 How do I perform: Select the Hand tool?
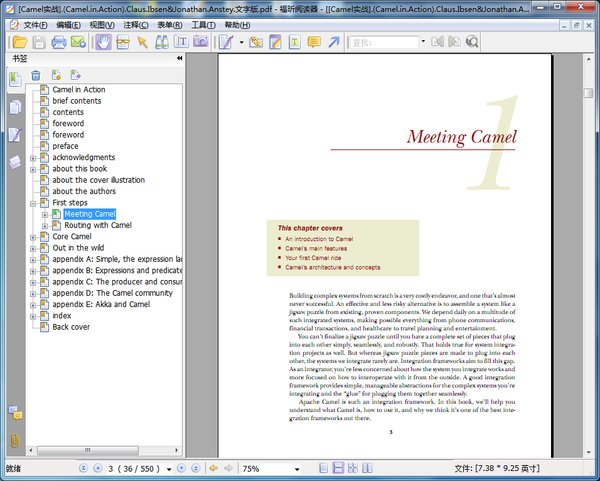pyautogui.click(x=103, y=42)
